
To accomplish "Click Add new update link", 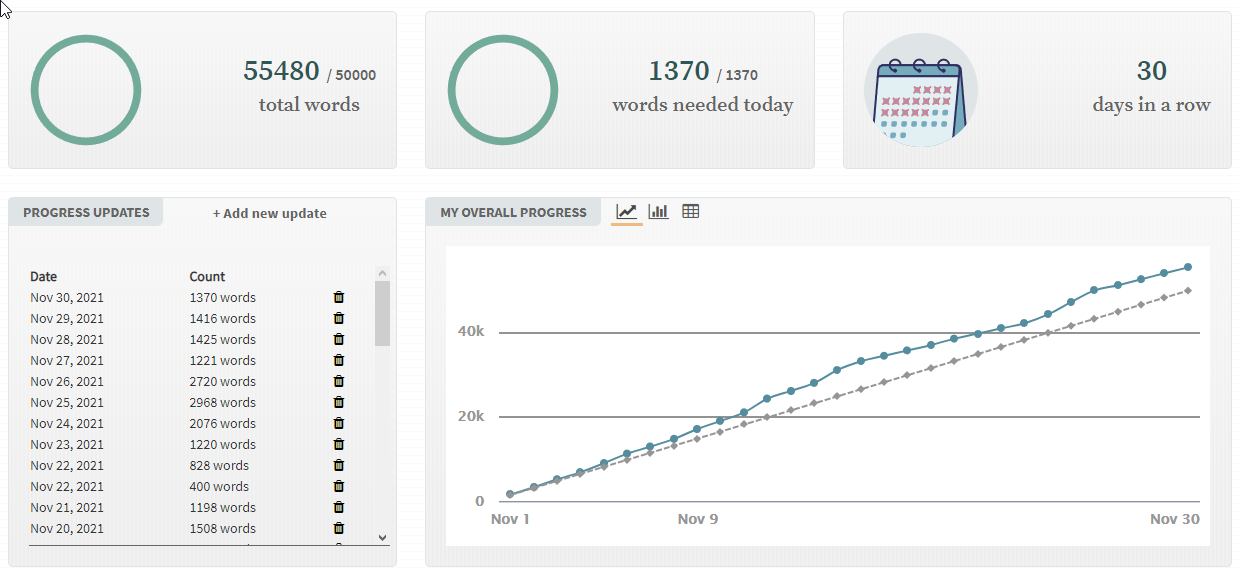I will coord(270,213).
